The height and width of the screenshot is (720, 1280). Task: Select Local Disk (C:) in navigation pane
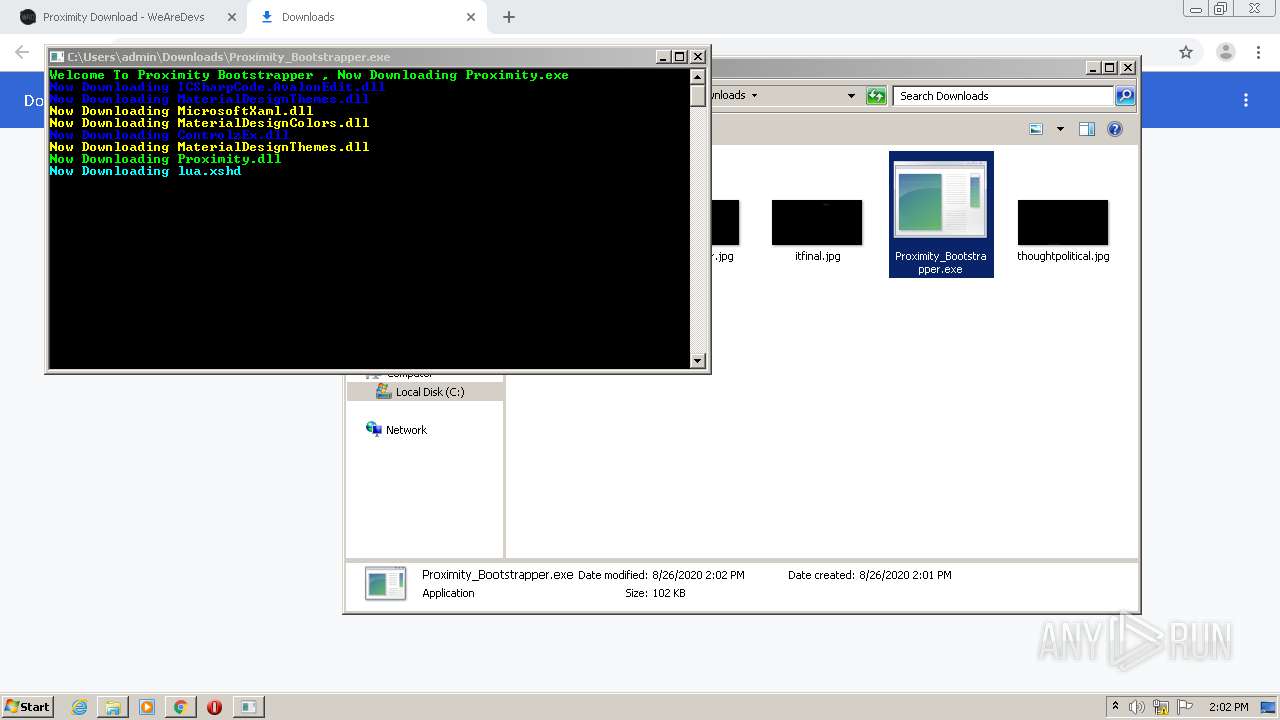[x=425, y=392]
